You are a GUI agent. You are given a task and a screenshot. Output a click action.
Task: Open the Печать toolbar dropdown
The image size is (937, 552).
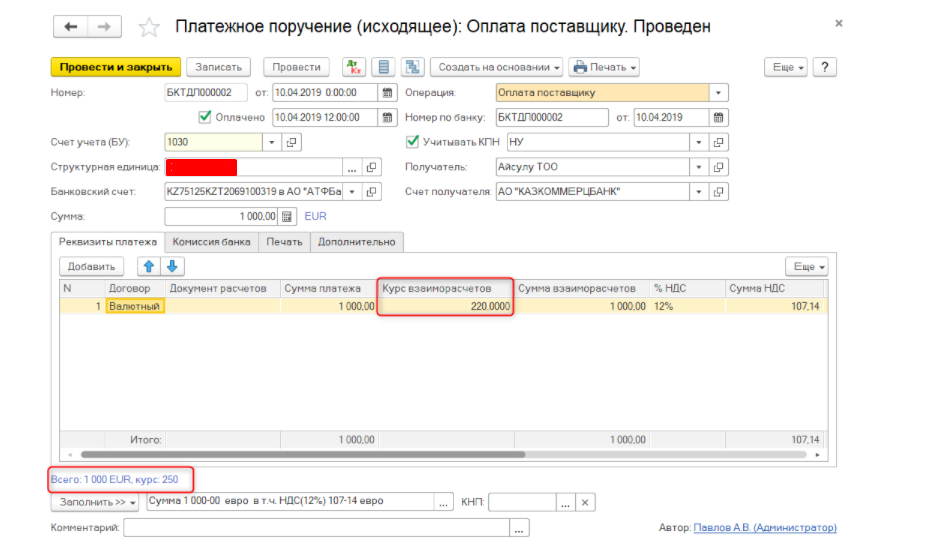[x=604, y=67]
